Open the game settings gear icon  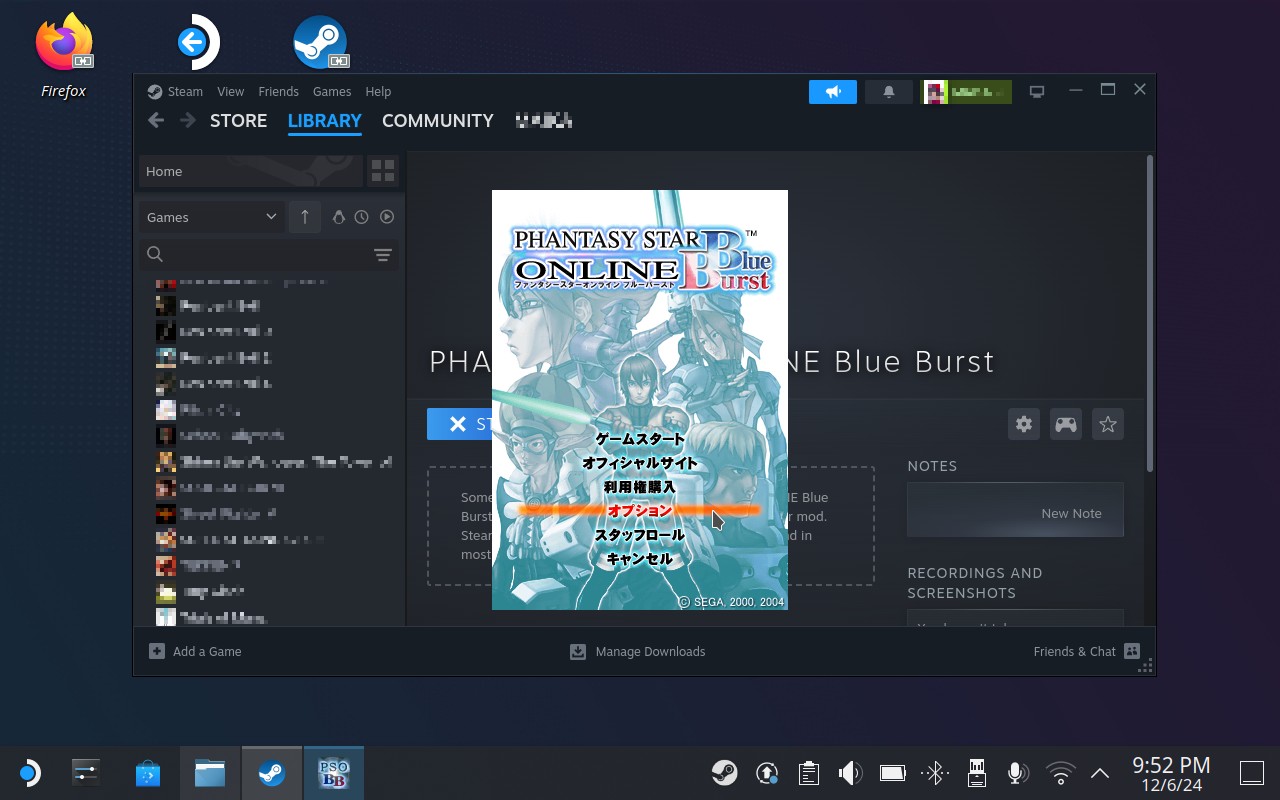(1023, 424)
